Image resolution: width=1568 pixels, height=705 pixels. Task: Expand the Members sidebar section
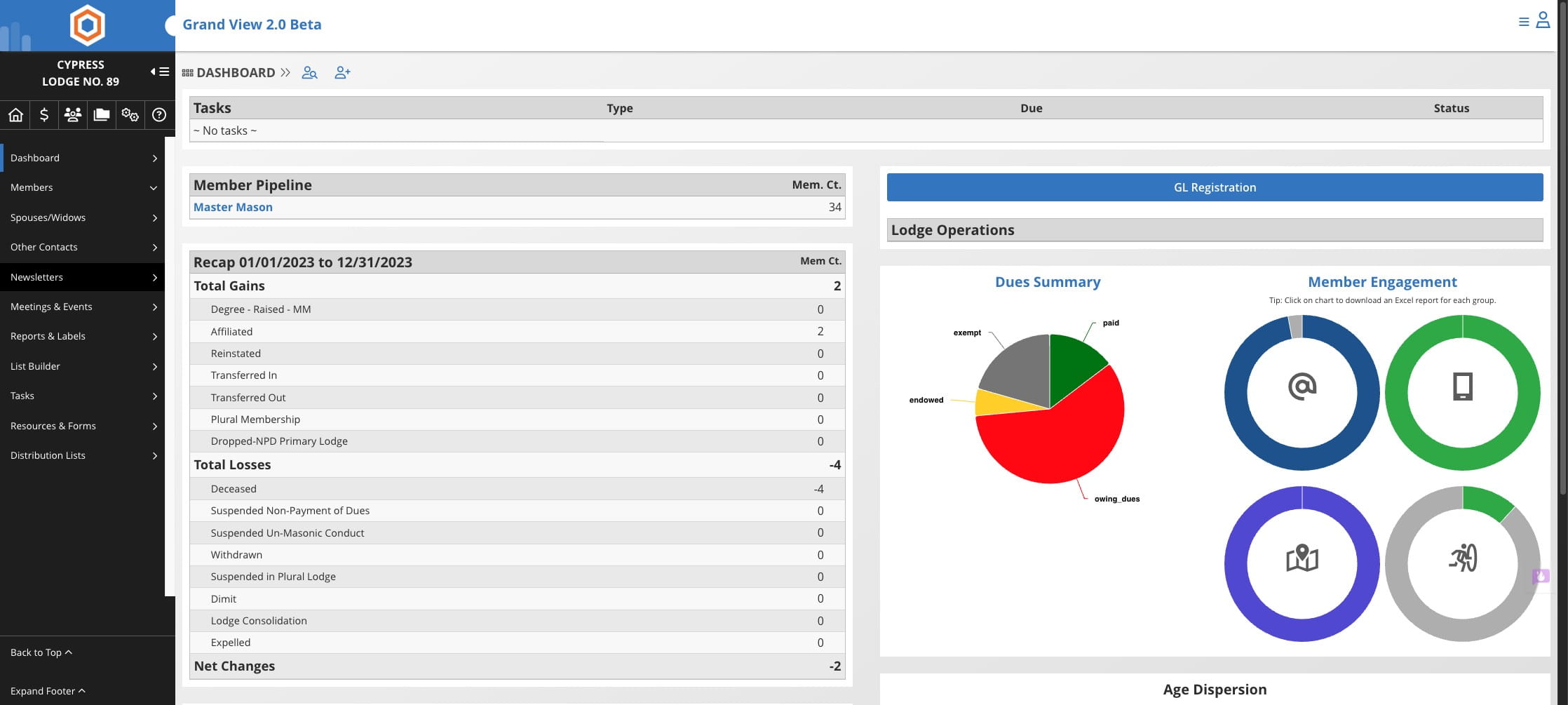point(83,187)
